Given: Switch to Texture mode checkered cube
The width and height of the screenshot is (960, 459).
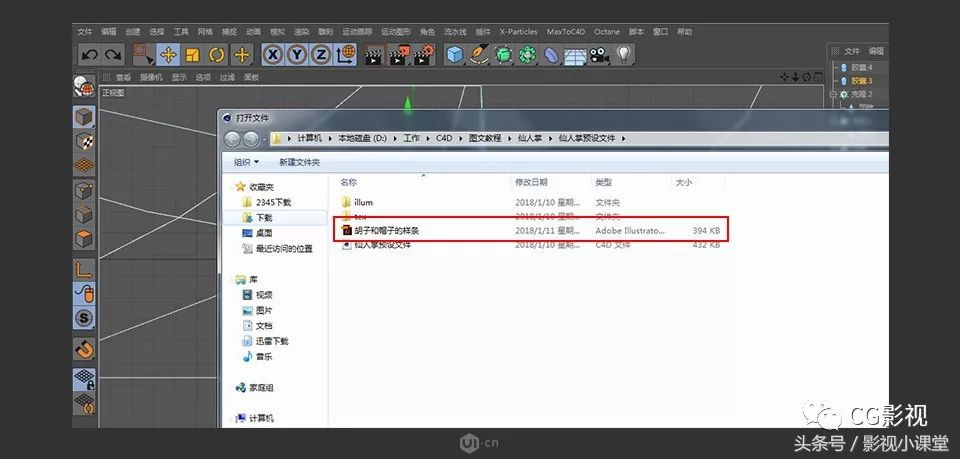Looking at the screenshot, I should (x=84, y=141).
